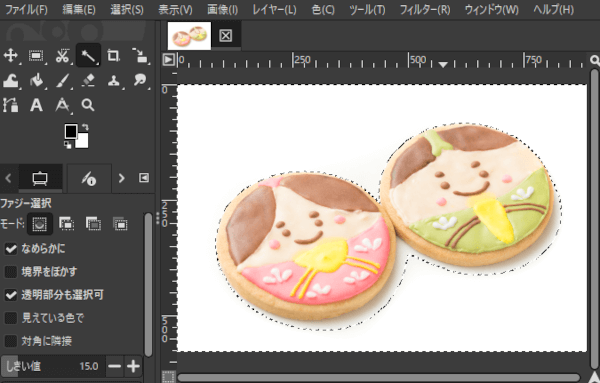Select the Paintbrush tool
600x383 pixels.
(x=62, y=81)
